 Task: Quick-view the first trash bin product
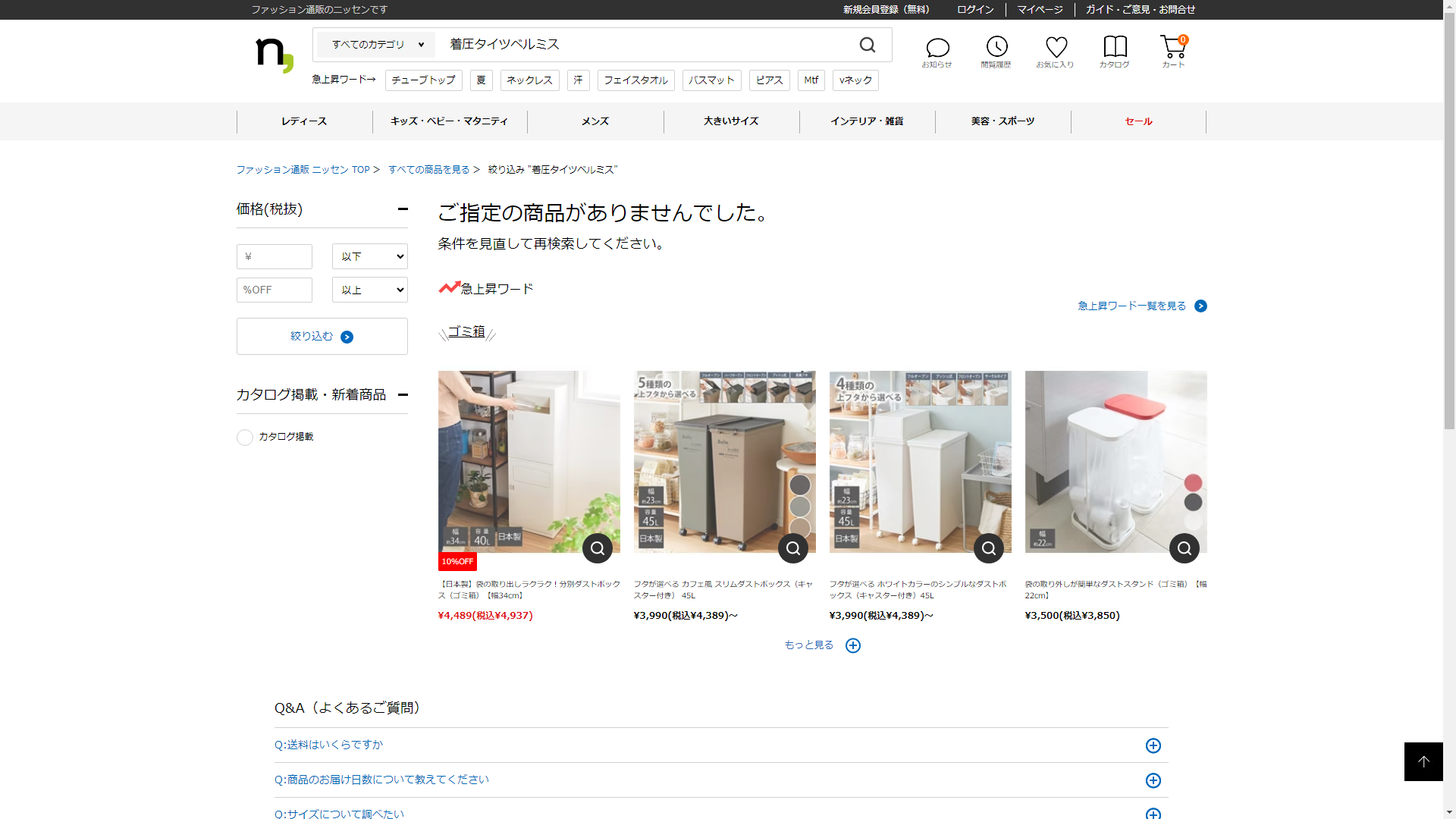(598, 548)
